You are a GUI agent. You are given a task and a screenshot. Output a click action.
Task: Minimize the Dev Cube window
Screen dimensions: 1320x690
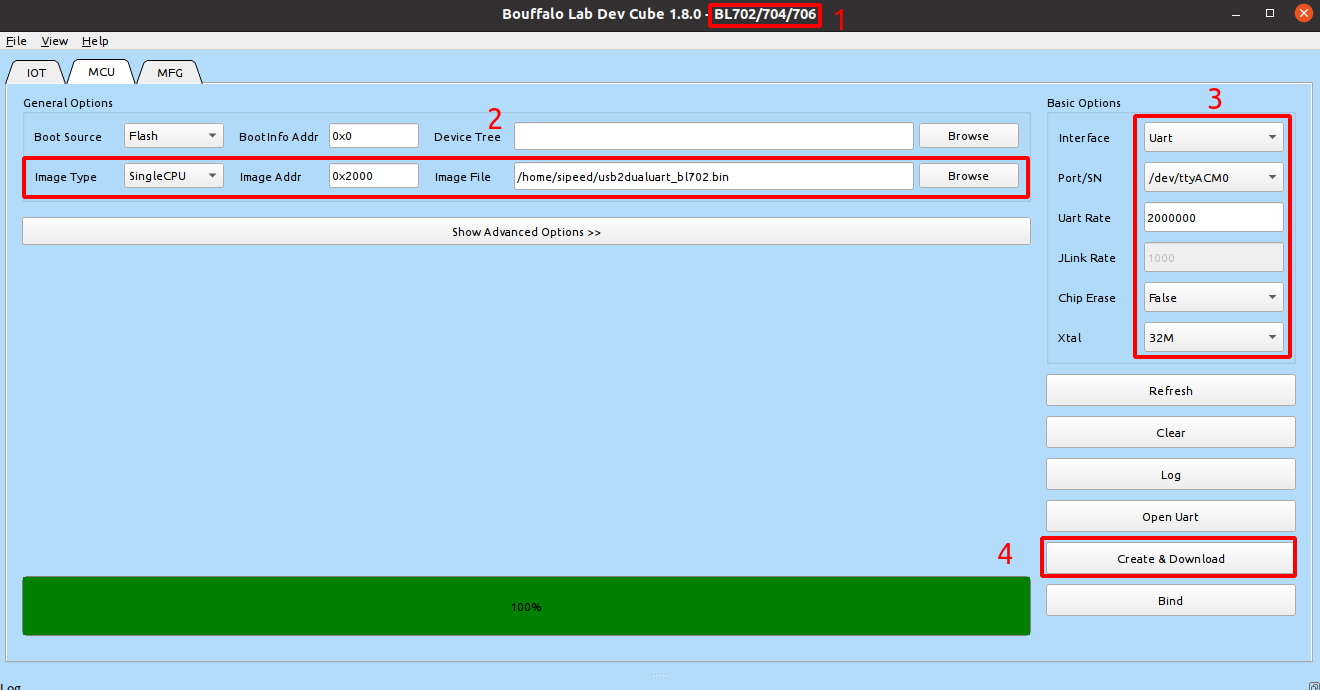pos(1238,13)
